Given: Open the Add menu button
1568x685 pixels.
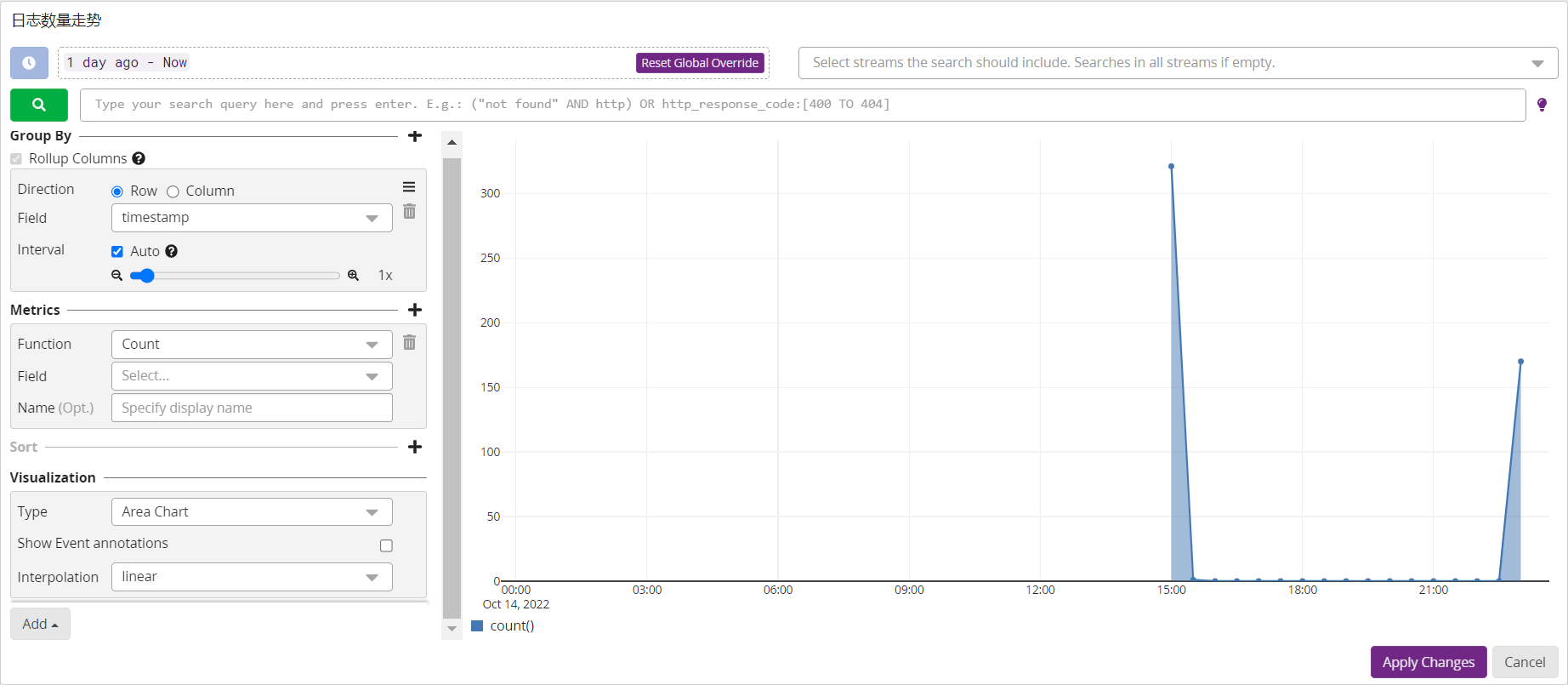Looking at the screenshot, I should tap(40, 624).
